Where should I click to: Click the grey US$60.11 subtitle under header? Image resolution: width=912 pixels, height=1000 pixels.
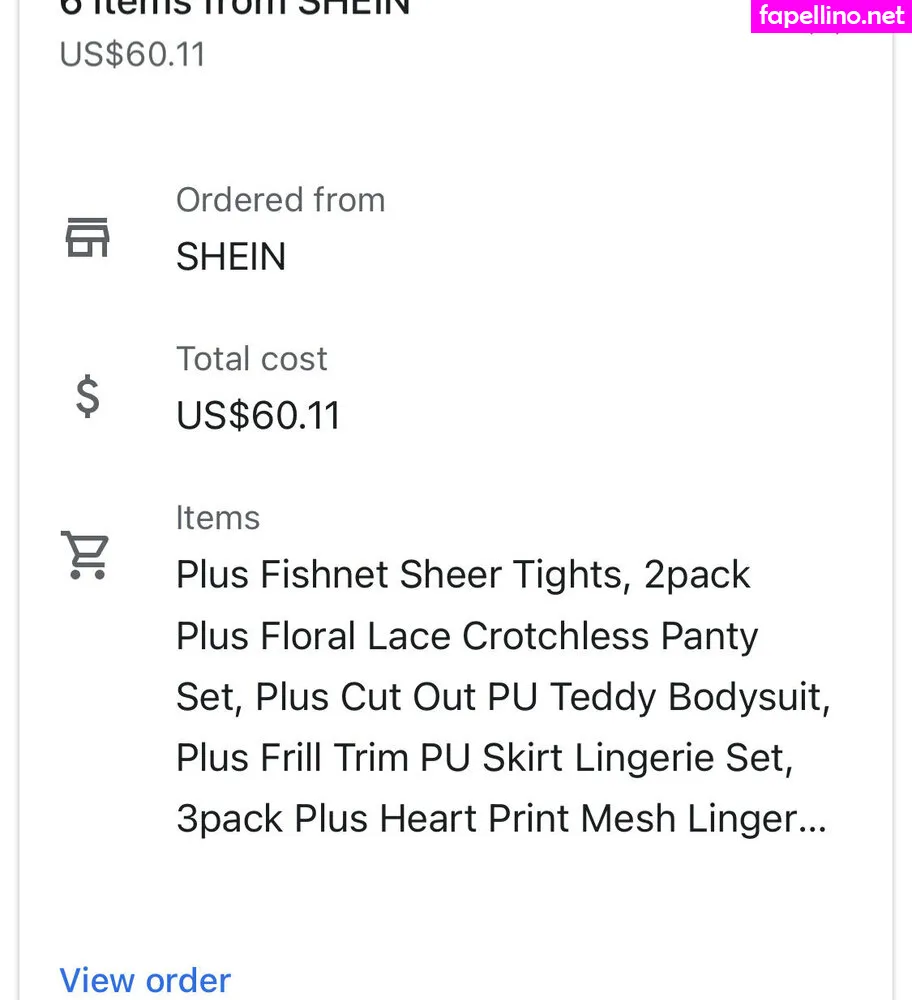tap(132, 54)
